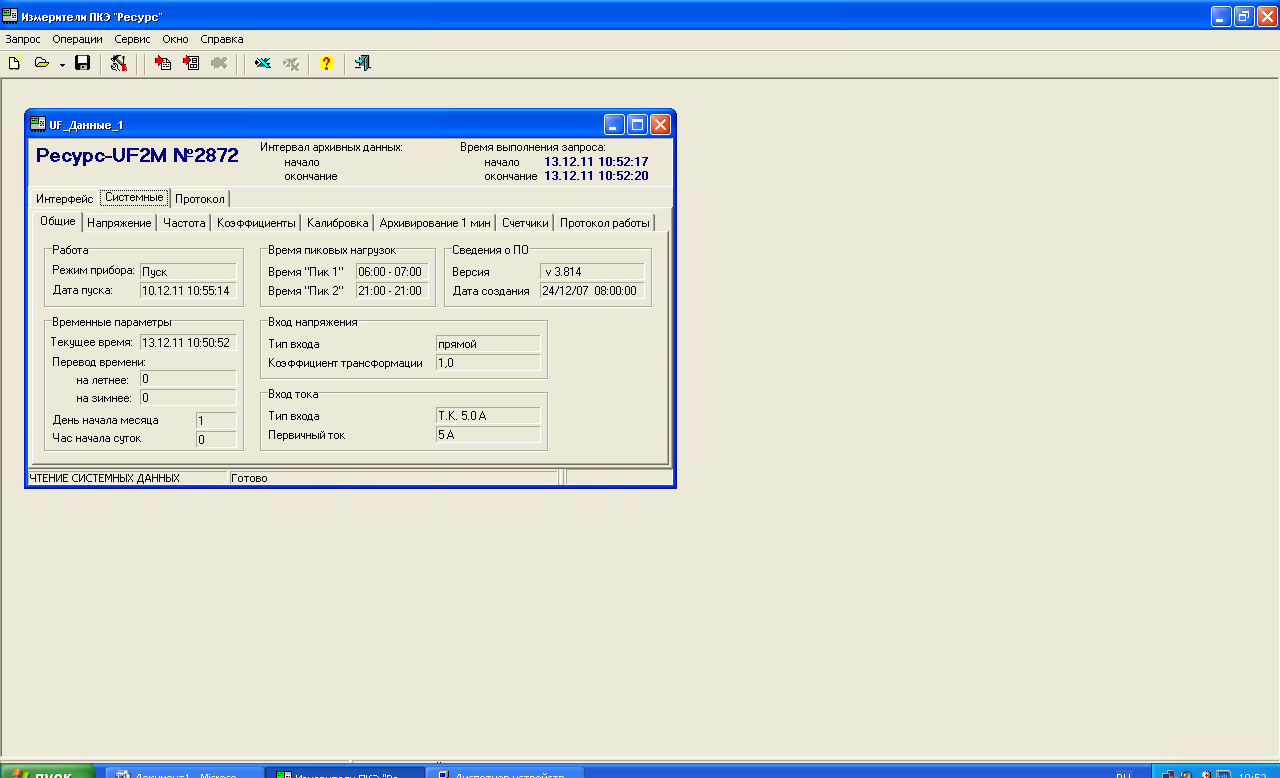Open the Архивирование 1 мин sub-tab
This screenshot has width=1280, height=778.
pos(435,223)
